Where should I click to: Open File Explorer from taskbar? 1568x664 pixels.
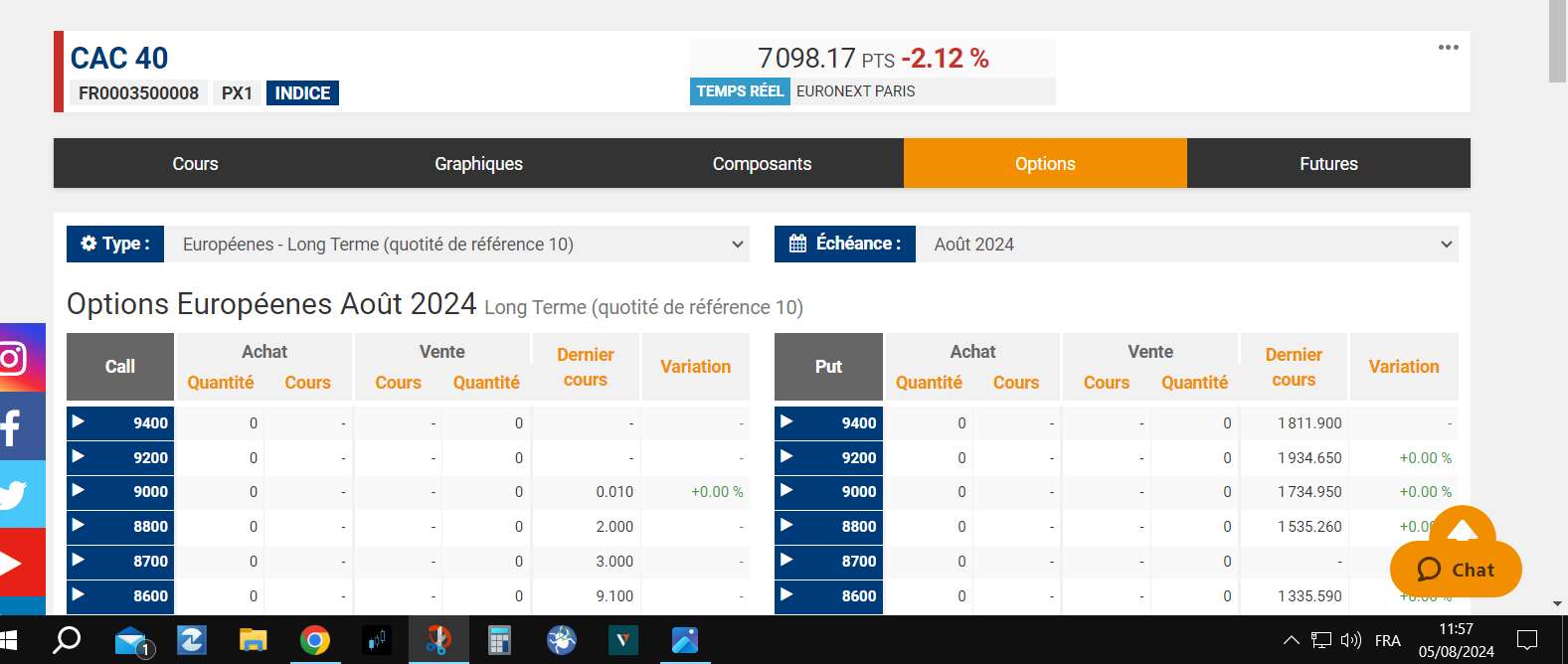coord(254,640)
